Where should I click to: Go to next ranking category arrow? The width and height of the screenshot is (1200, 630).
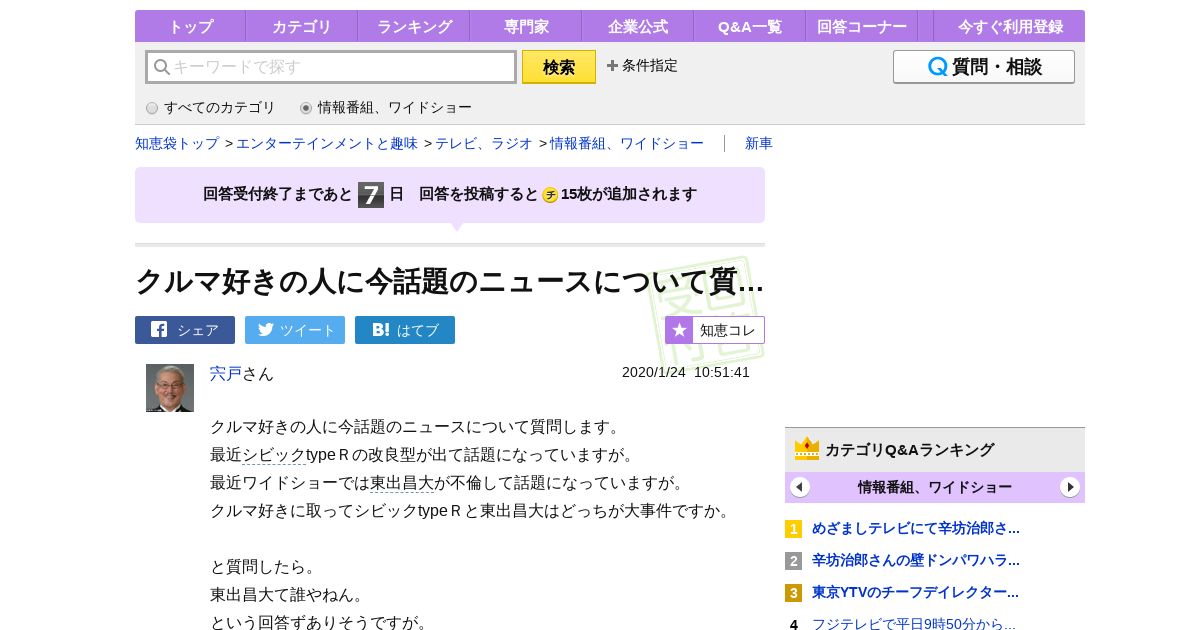(x=1070, y=487)
